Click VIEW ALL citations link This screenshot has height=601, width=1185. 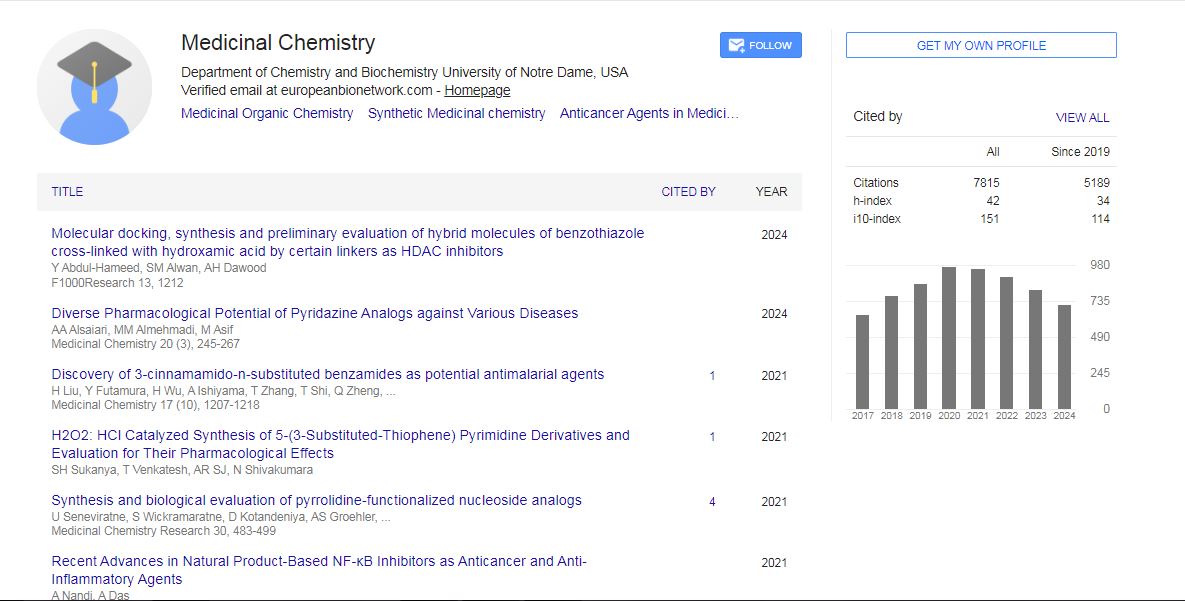1082,117
